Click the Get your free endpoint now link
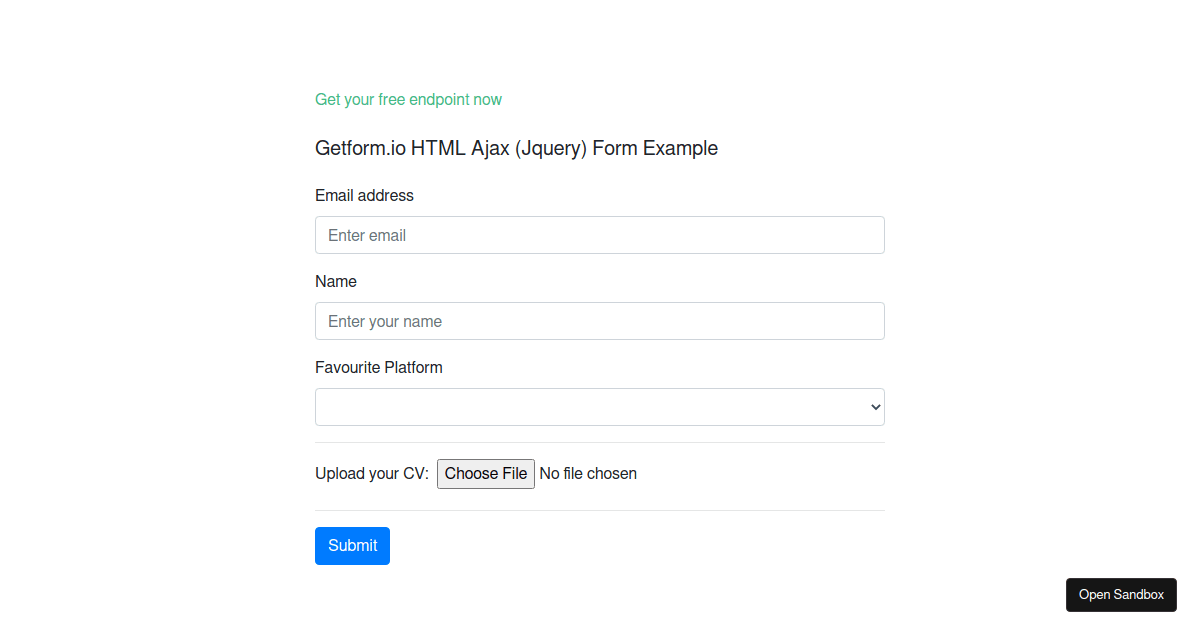The image size is (1200, 630). (408, 100)
